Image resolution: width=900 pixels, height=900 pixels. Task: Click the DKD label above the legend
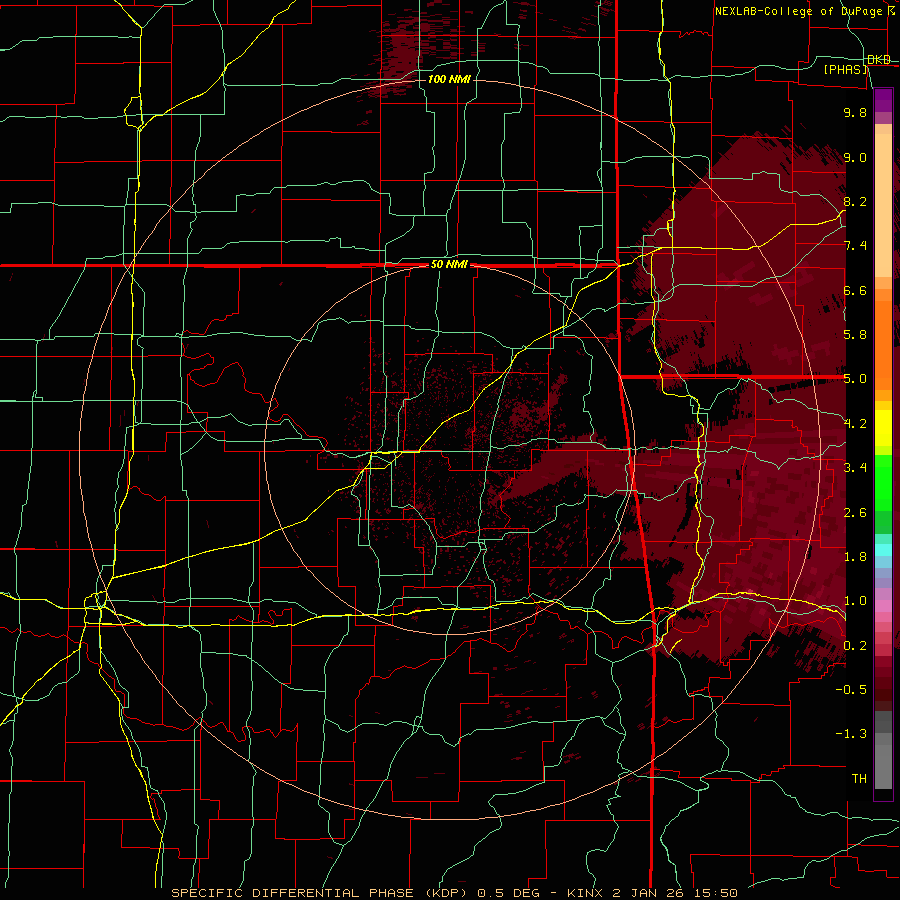click(878, 60)
